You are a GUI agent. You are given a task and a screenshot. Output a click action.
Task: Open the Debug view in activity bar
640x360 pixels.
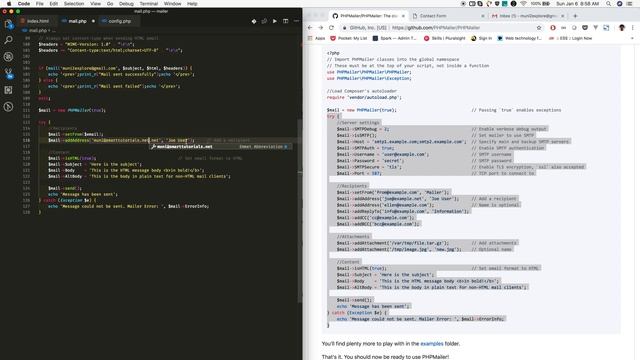[x=8, y=57]
